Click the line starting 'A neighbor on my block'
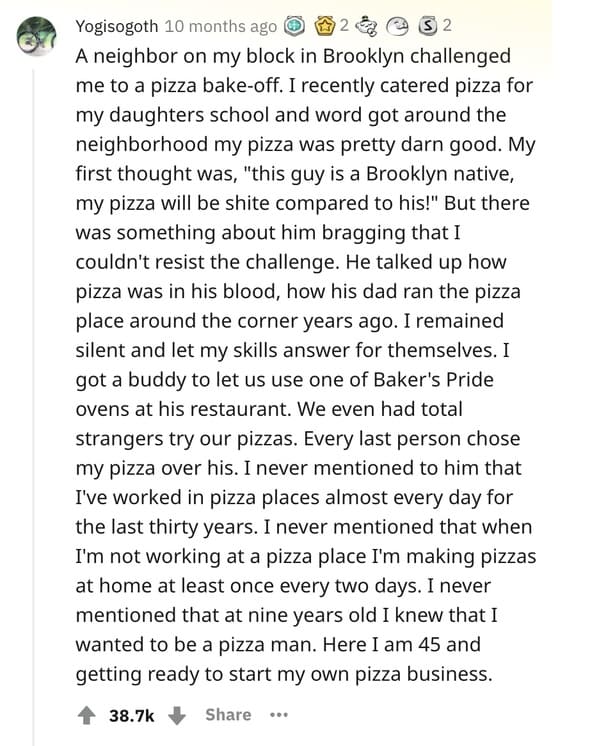Image resolution: width=599 pixels, height=746 pixels. tap(293, 56)
